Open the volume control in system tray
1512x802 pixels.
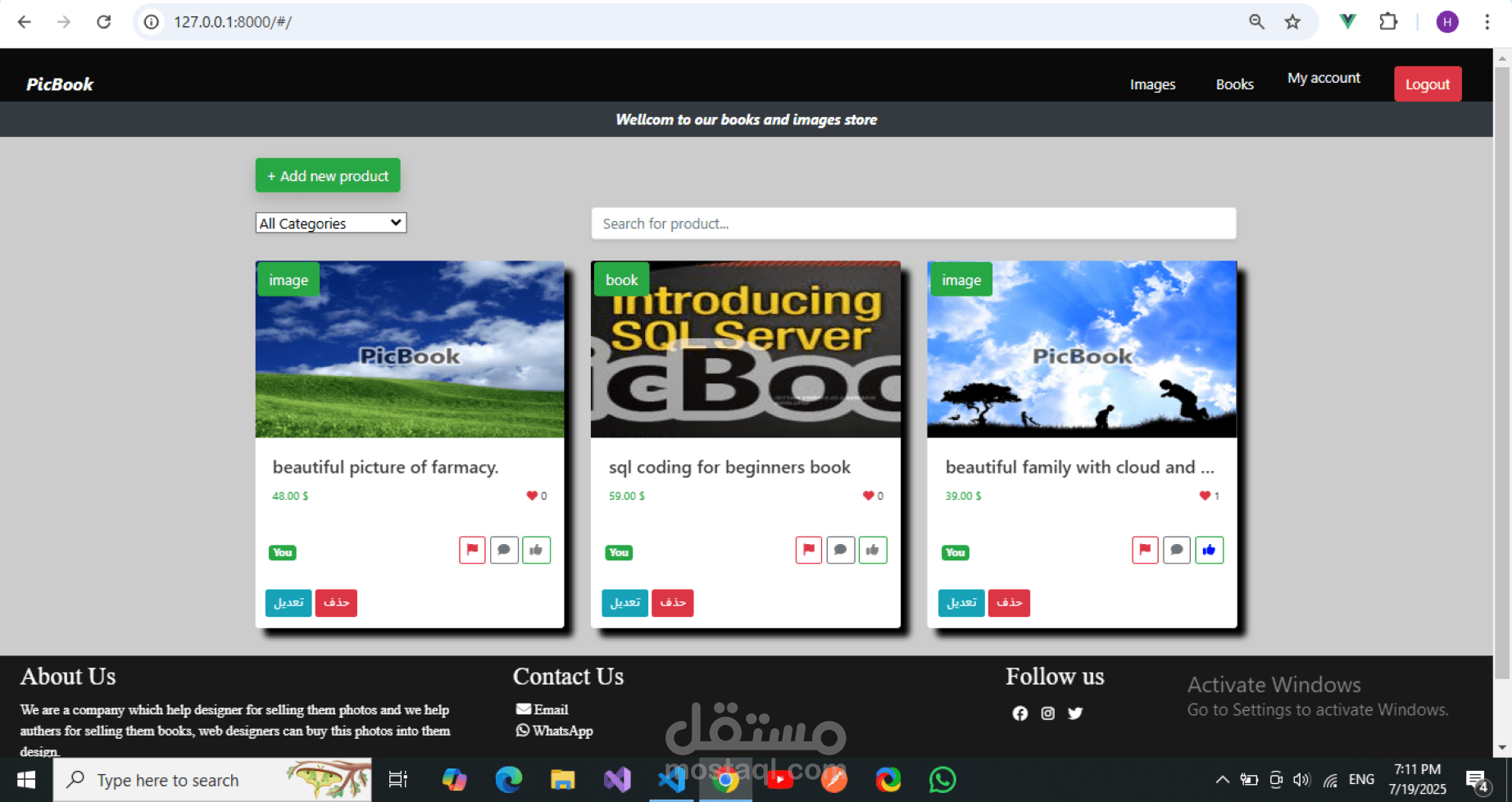[1301, 780]
